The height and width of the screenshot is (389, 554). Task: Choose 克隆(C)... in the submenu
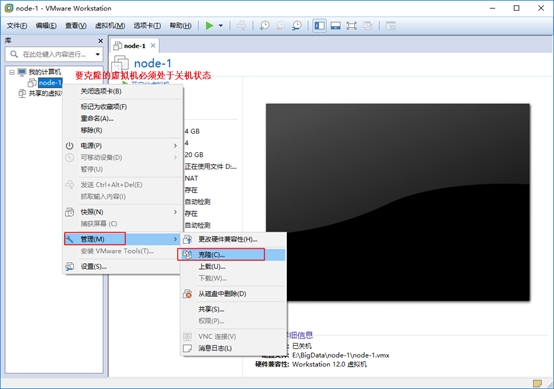pos(233,255)
